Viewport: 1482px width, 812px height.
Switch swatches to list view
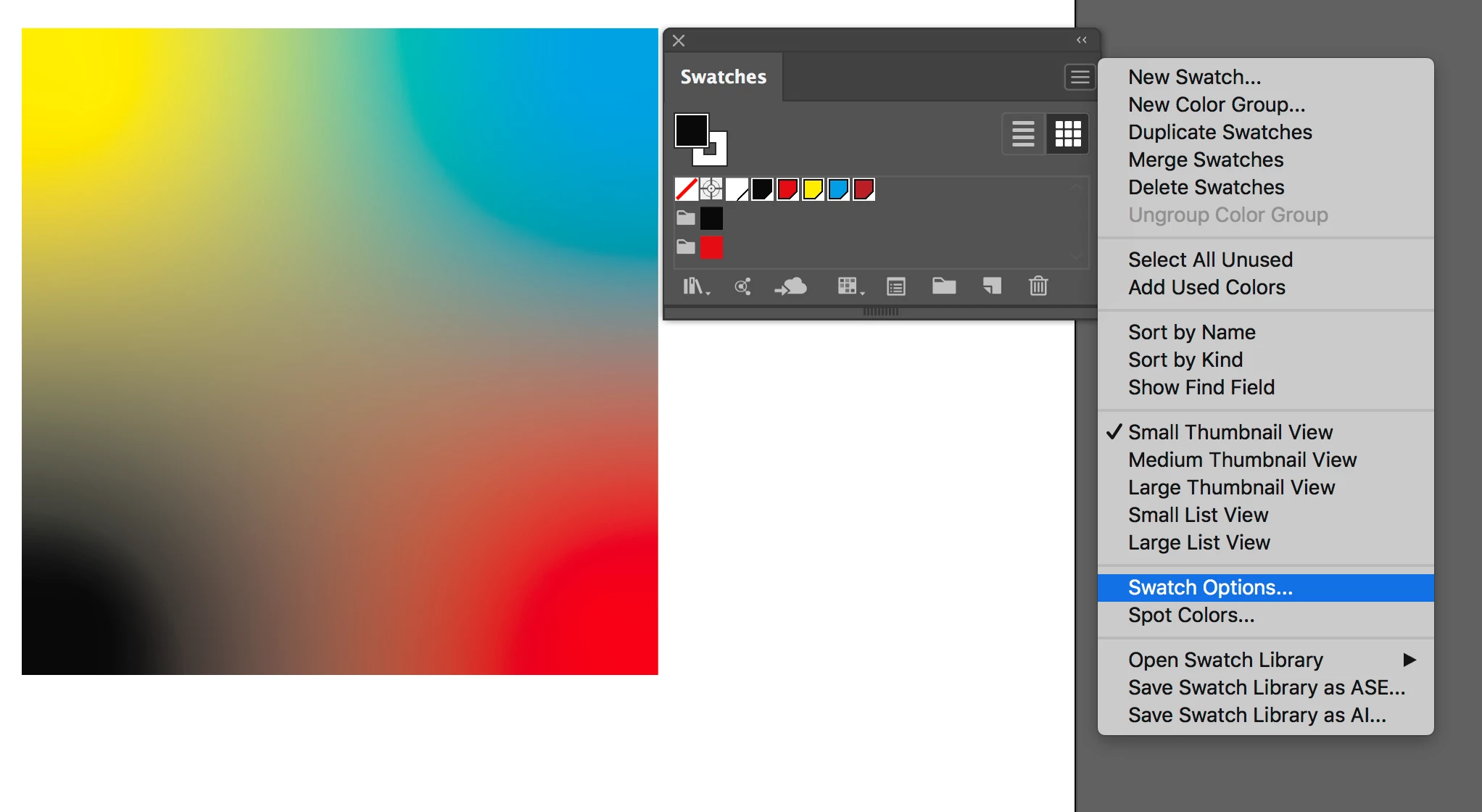click(x=1023, y=134)
